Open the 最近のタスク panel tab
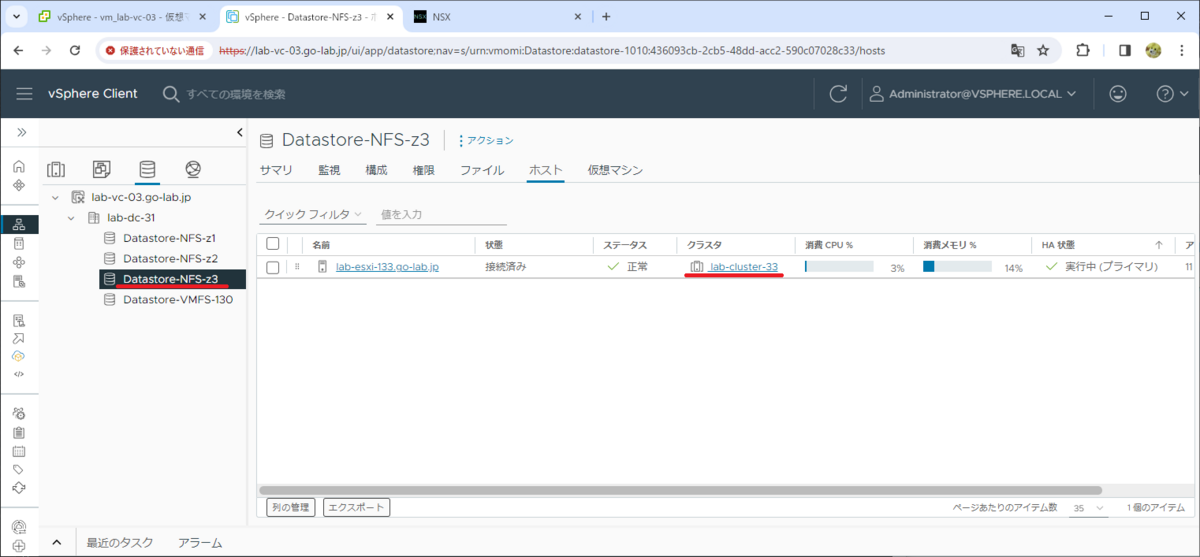Viewport: 1200px width, 557px height. tap(120, 543)
